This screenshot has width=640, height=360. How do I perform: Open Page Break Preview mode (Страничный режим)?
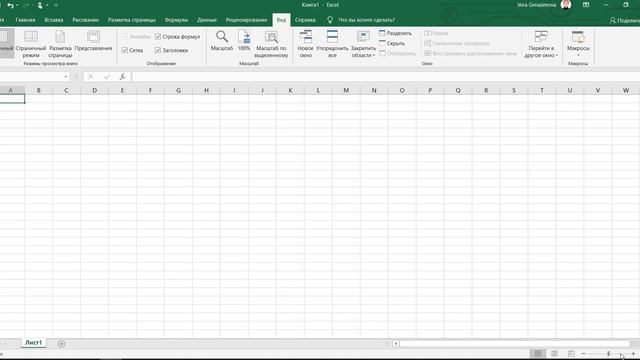coord(31,44)
